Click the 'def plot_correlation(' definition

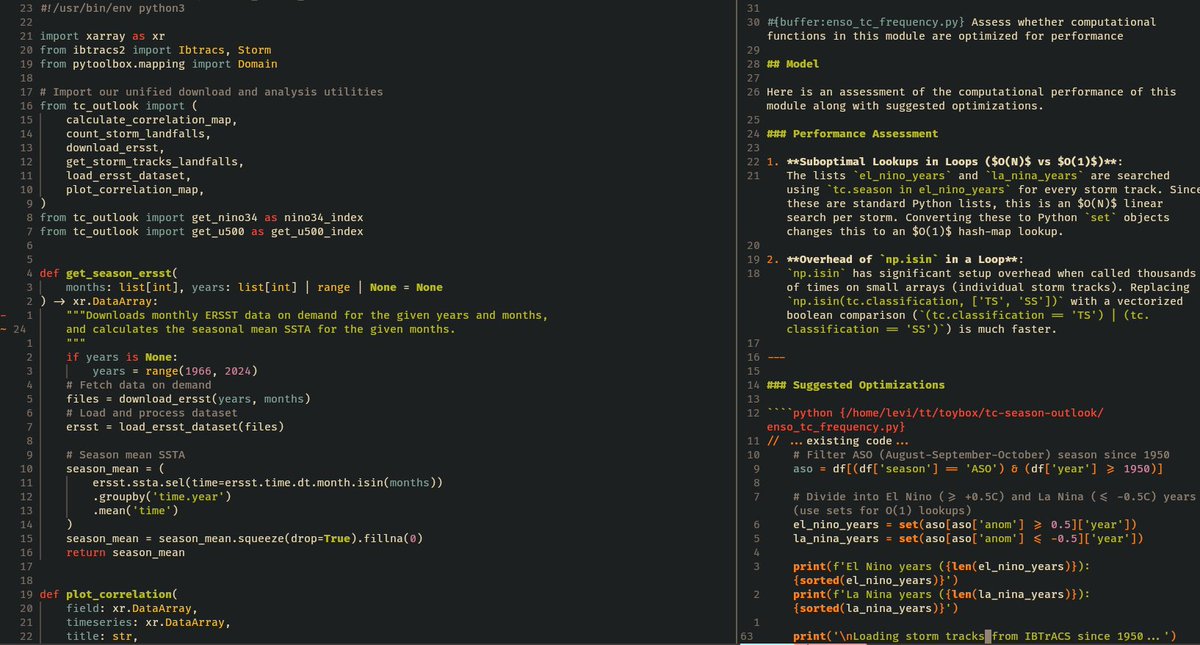click(x=108, y=595)
